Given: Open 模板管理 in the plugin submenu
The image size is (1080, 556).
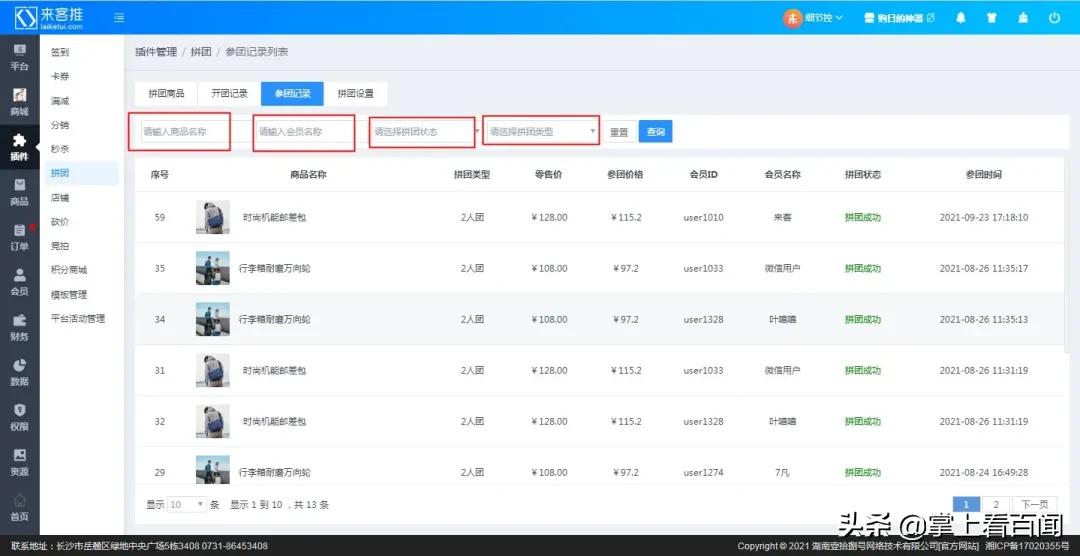Looking at the screenshot, I should pos(69,294).
